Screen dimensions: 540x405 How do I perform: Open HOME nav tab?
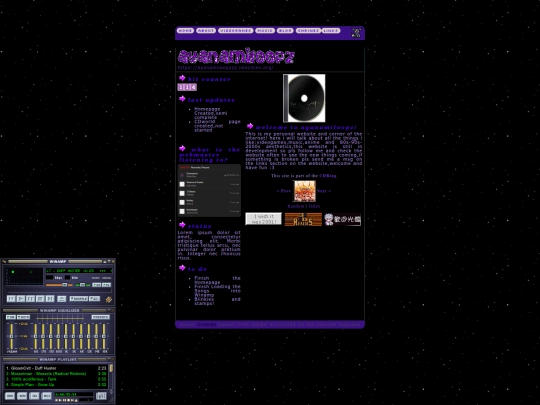pos(185,31)
